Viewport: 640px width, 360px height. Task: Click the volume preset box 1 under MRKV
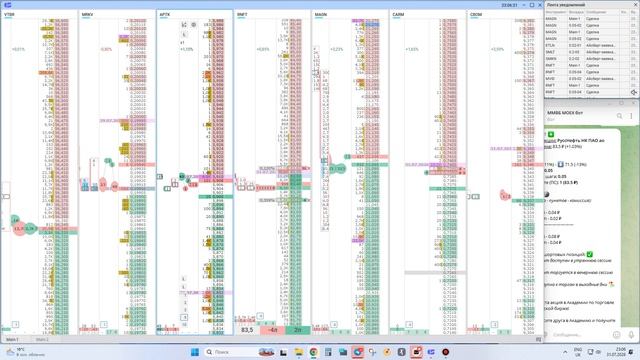[104, 324]
